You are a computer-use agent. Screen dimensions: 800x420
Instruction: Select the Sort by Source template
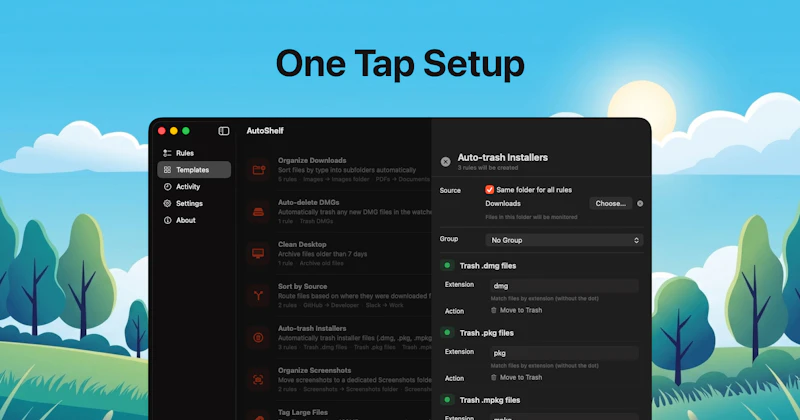coord(337,296)
